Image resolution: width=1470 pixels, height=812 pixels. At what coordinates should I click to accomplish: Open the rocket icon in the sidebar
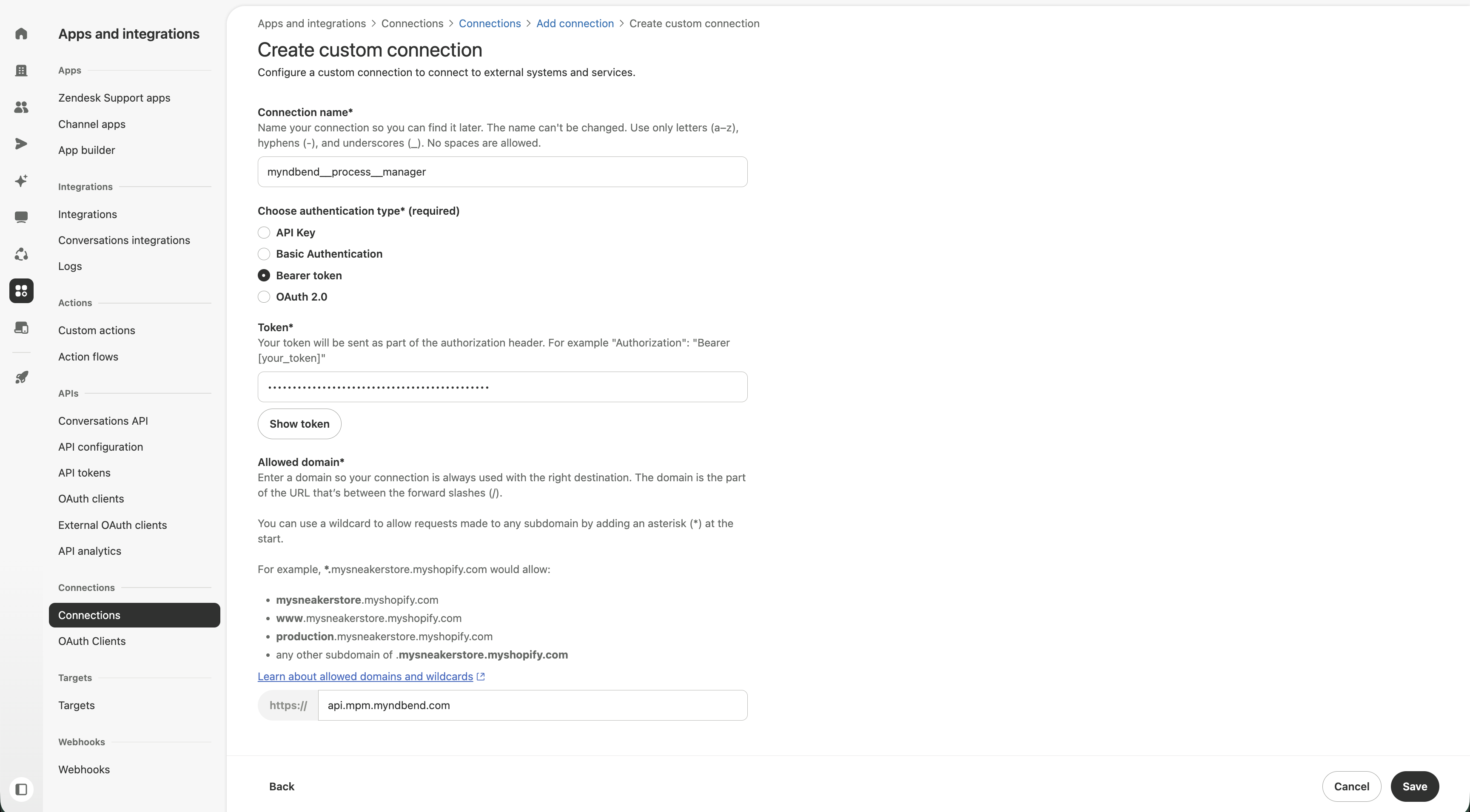coord(21,378)
